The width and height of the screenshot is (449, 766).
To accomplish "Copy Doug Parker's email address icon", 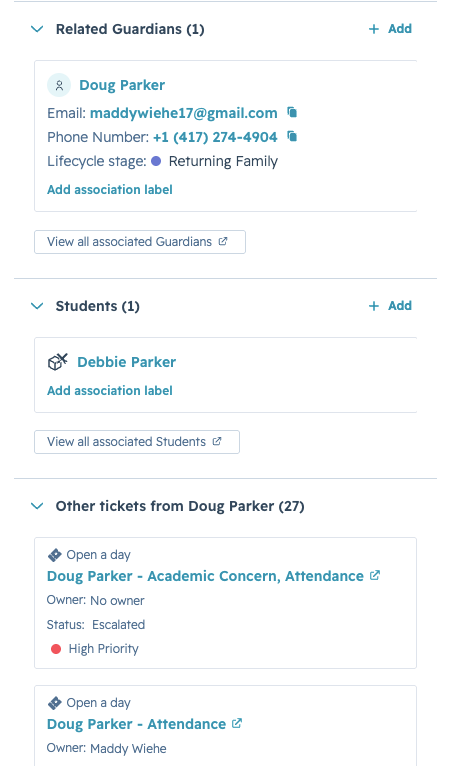I will click(x=292, y=112).
